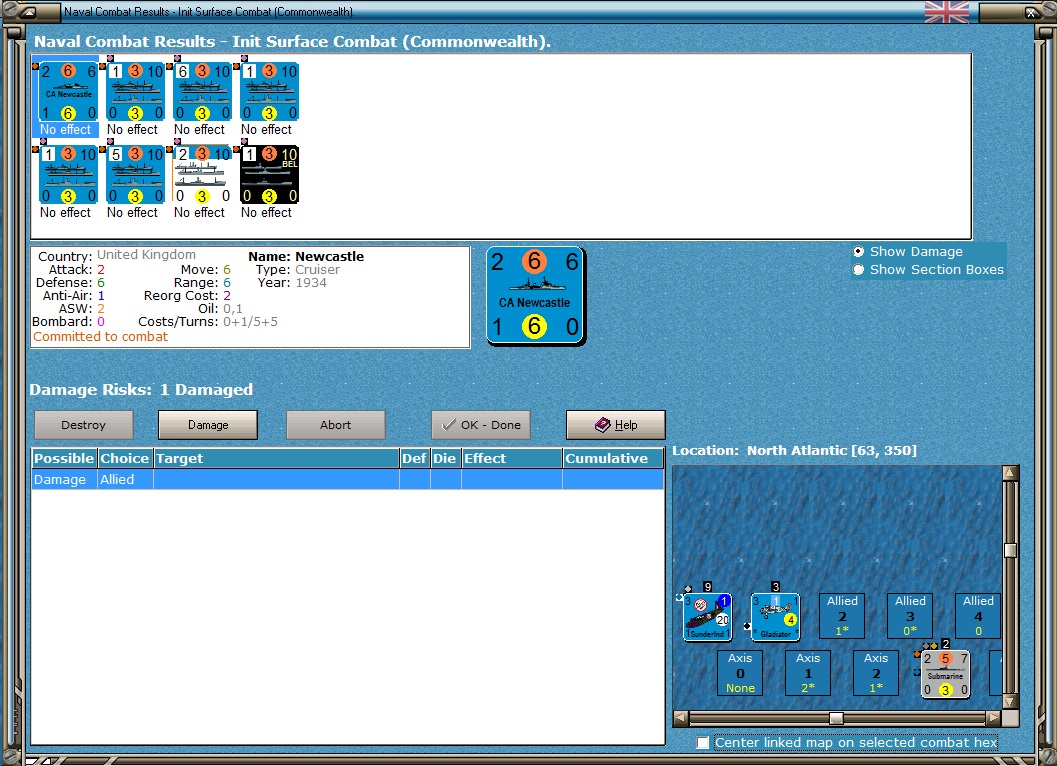Select the Allied cell in the Choice column

click(125, 479)
